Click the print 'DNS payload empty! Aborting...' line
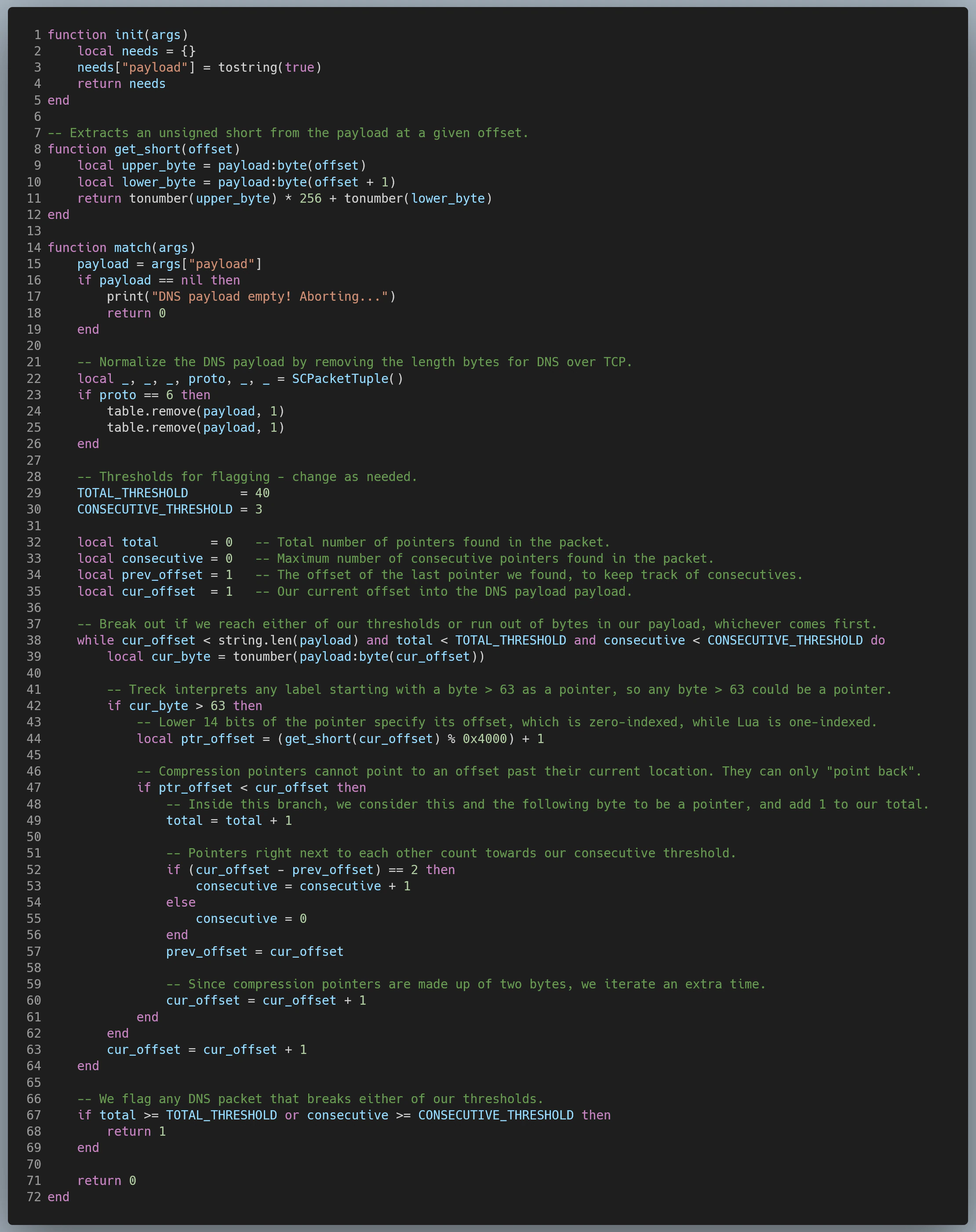 coord(251,297)
